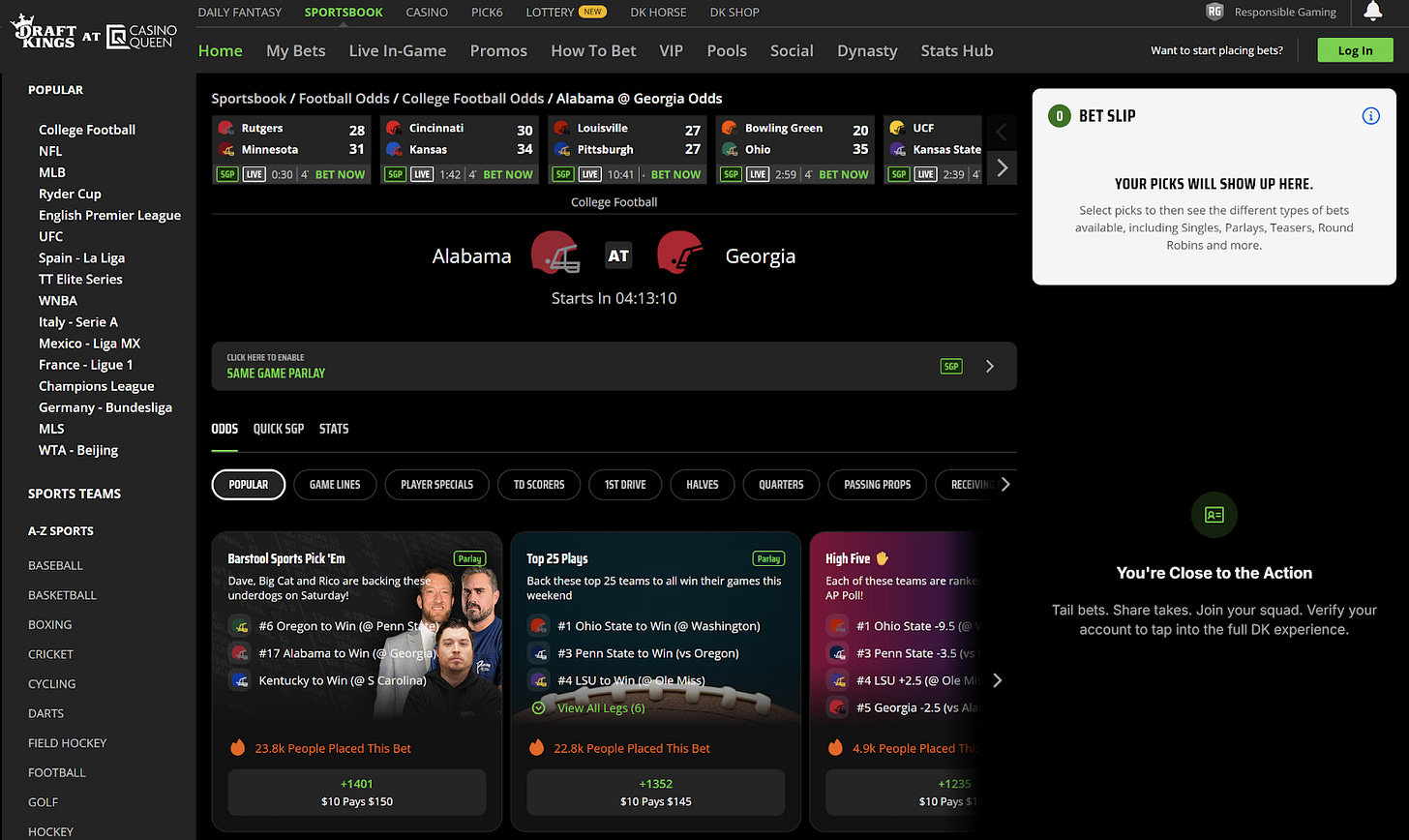Select the Odds tab

pos(225,429)
